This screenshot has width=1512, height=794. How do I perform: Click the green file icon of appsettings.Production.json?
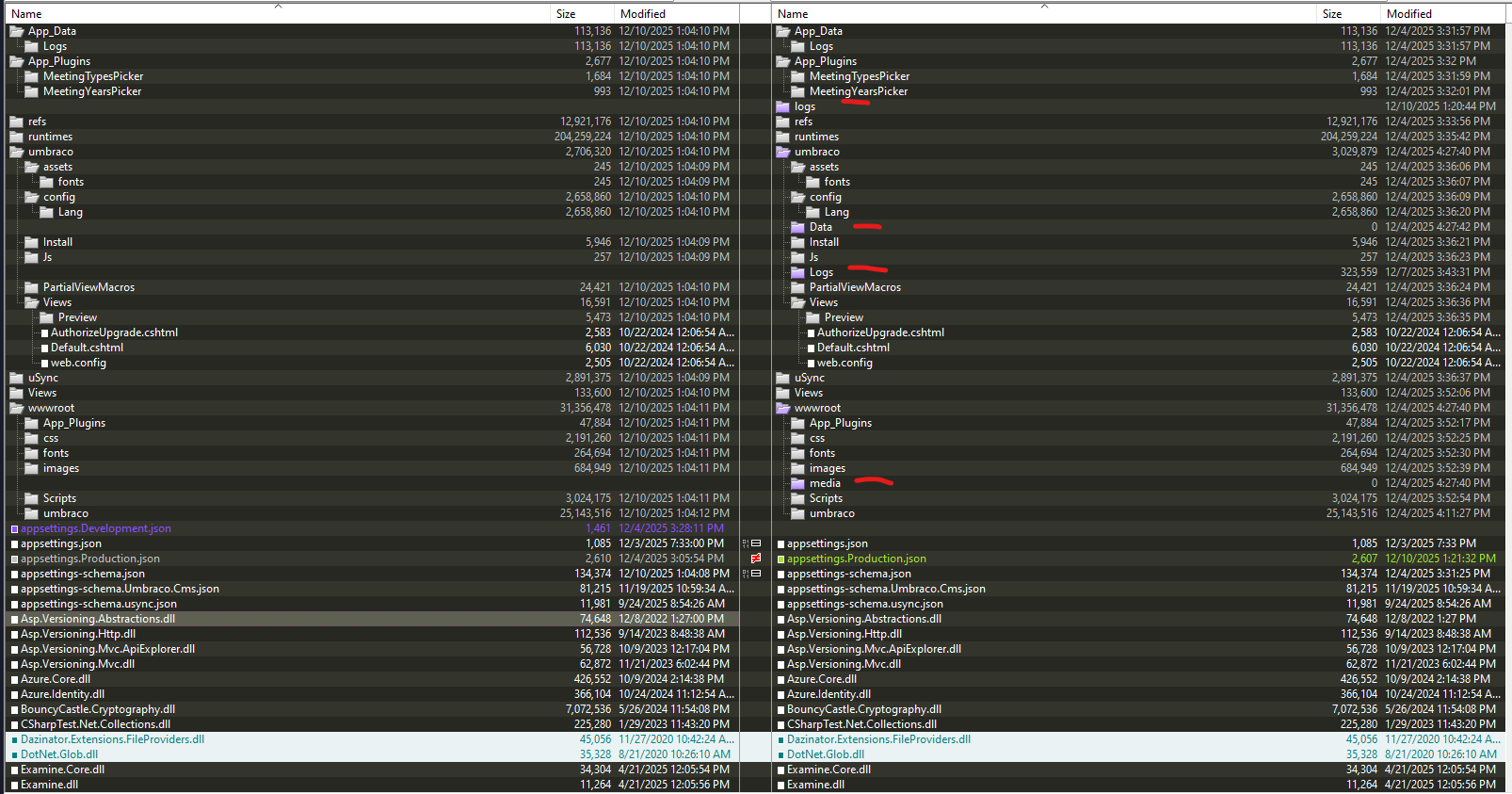pyautogui.click(x=780, y=559)
